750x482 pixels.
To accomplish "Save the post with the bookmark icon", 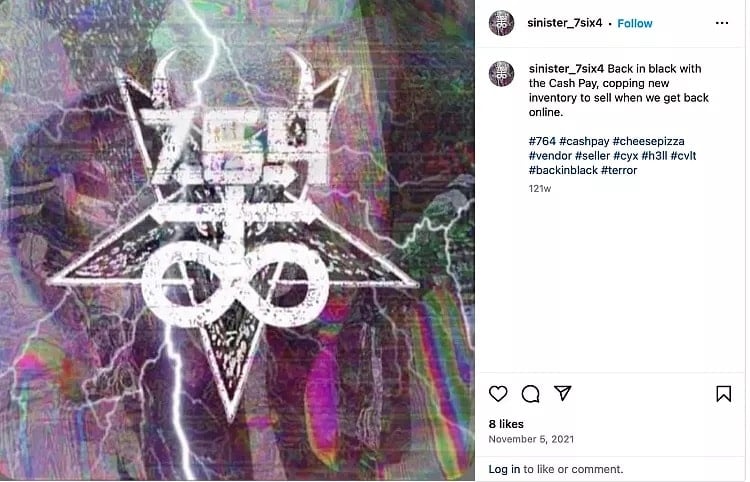I will 723,394.
